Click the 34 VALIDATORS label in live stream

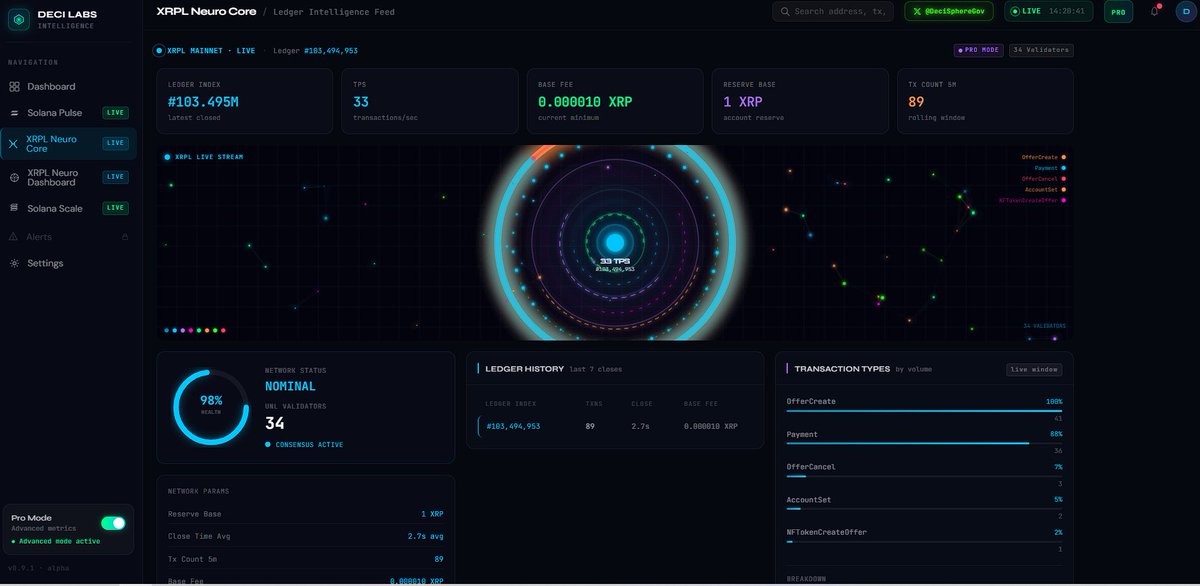pos(1044,326)
